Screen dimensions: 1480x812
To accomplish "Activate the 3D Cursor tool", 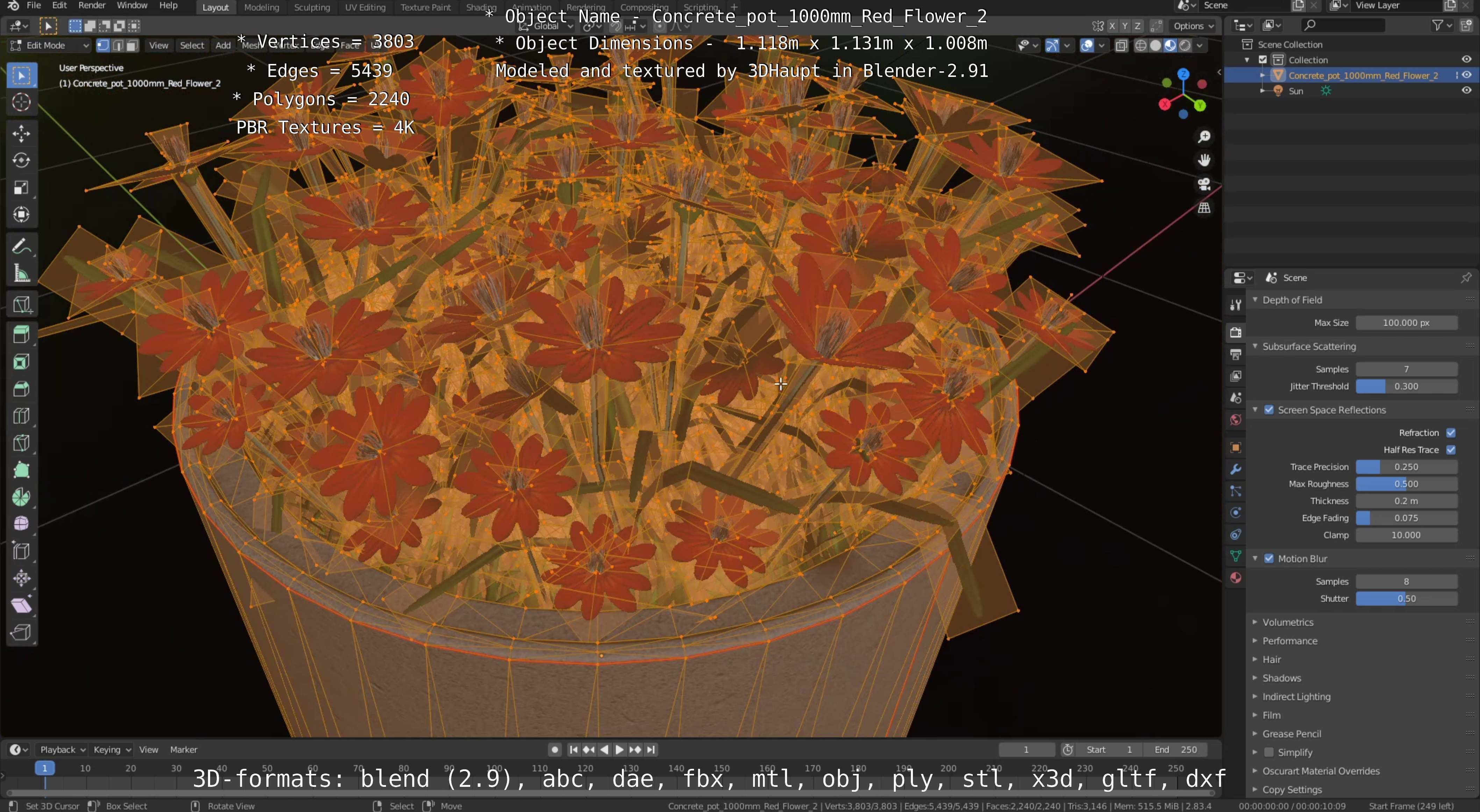I will pyautogui.click(x=21, y=102).
